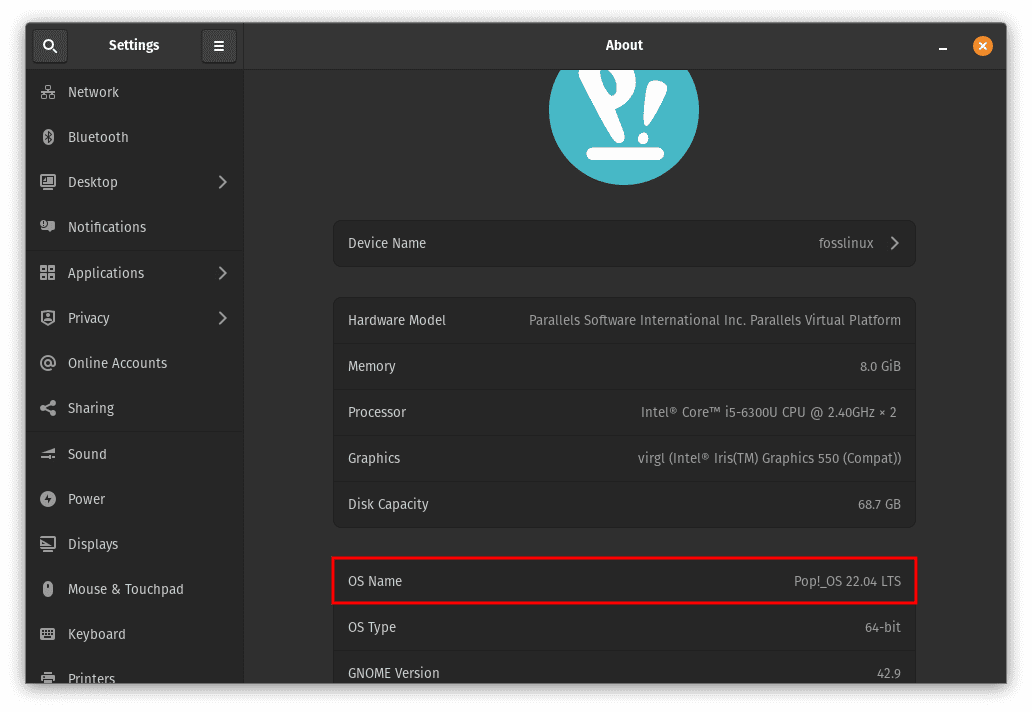
Task: Click the OS Name label
Action: 374,582
